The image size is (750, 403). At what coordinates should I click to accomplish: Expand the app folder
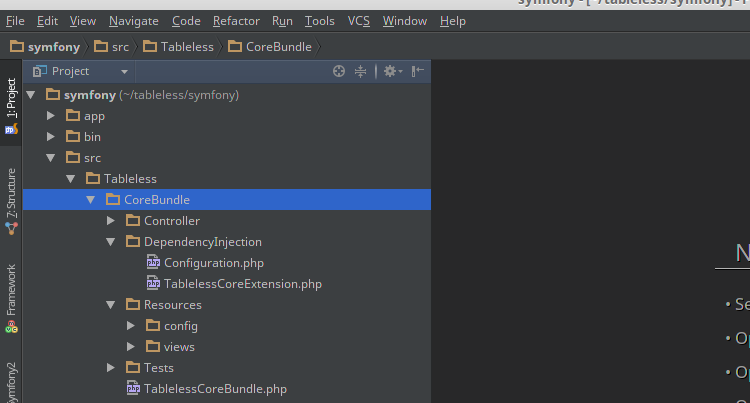click(x=51, y=116)
